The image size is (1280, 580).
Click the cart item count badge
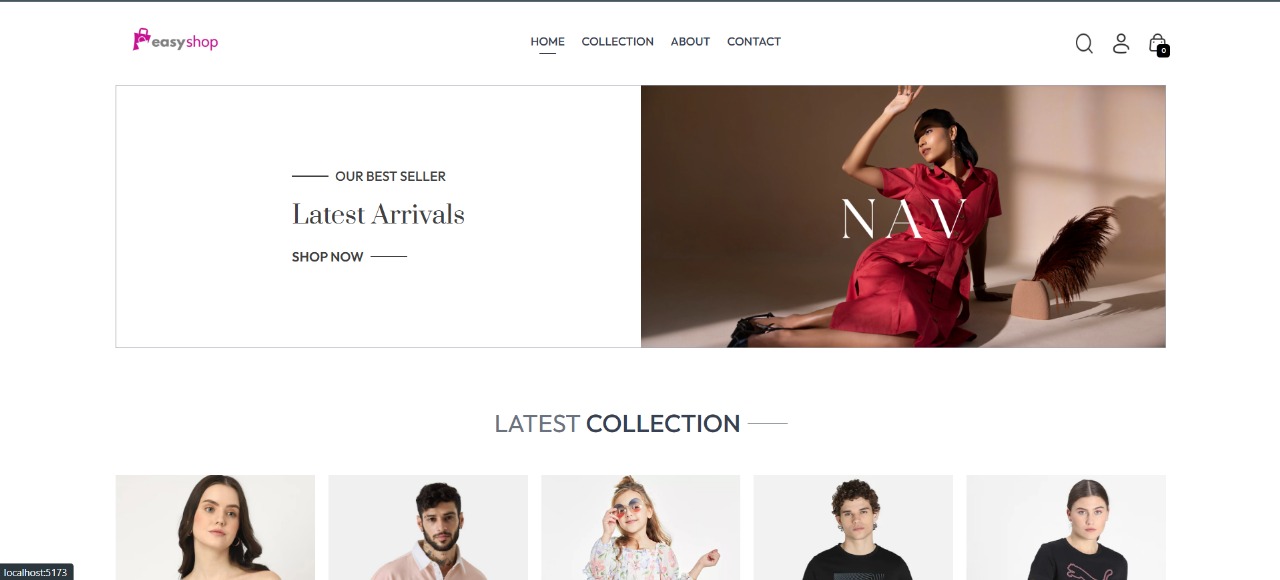pos(1163,51)
